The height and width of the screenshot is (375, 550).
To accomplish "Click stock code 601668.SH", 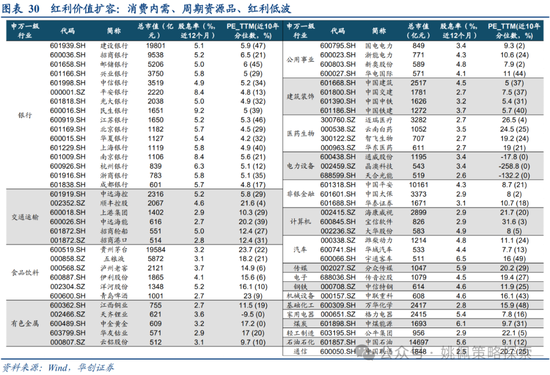I will click(338, 83).
